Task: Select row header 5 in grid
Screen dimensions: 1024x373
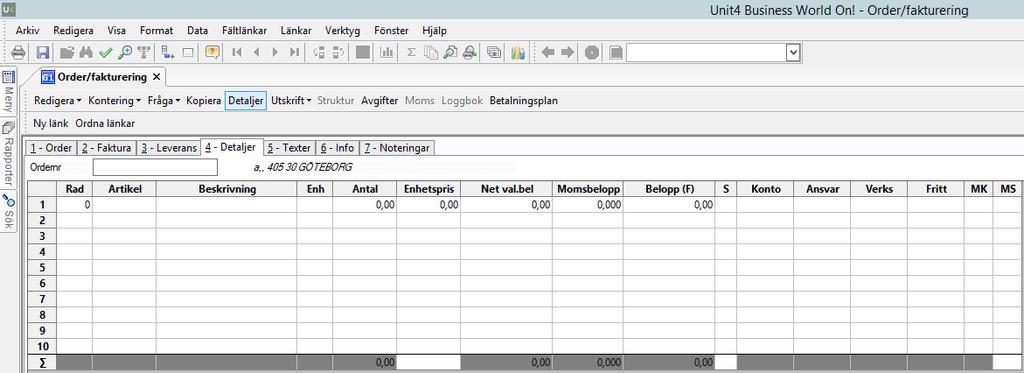Action: point(42,267)
